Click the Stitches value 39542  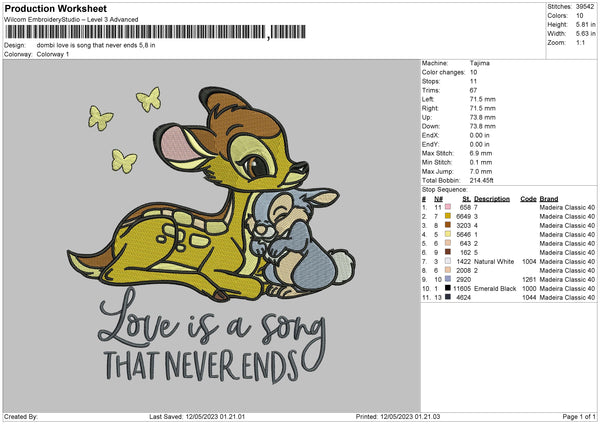pos(585,7)
